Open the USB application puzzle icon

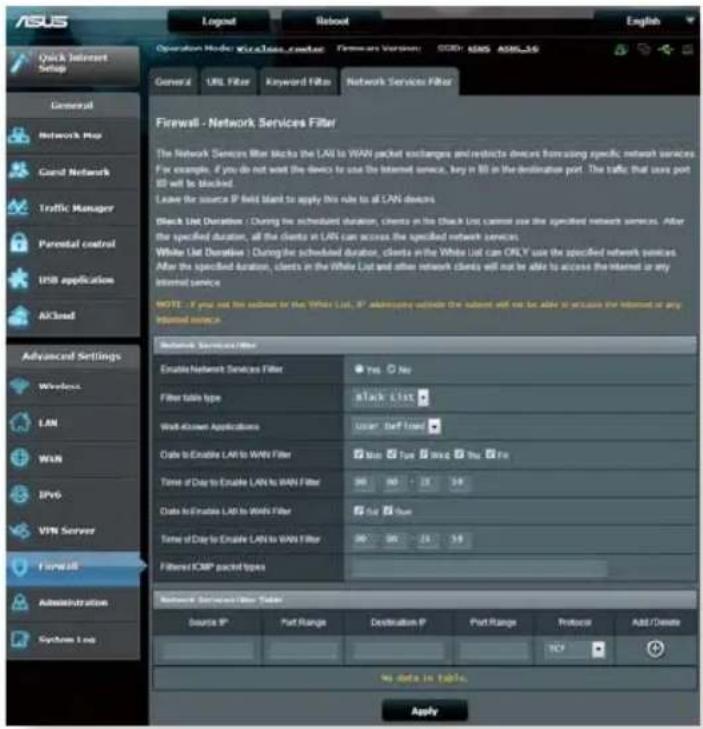(19, 279)
